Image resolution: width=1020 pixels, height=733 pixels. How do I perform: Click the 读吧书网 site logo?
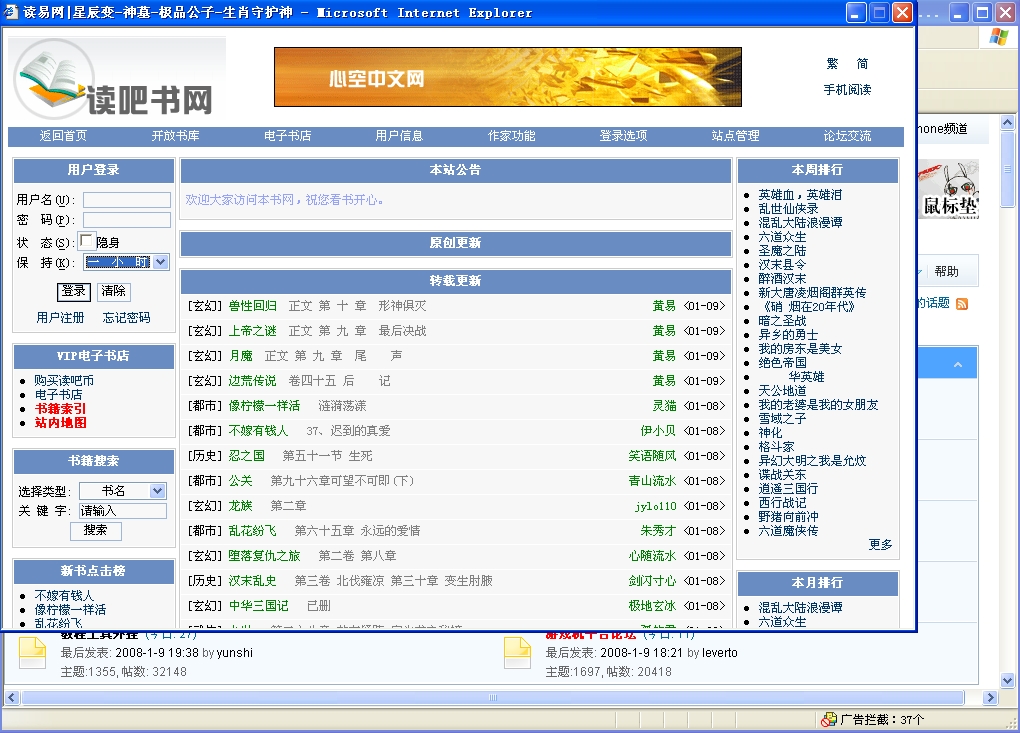point(116,82)
